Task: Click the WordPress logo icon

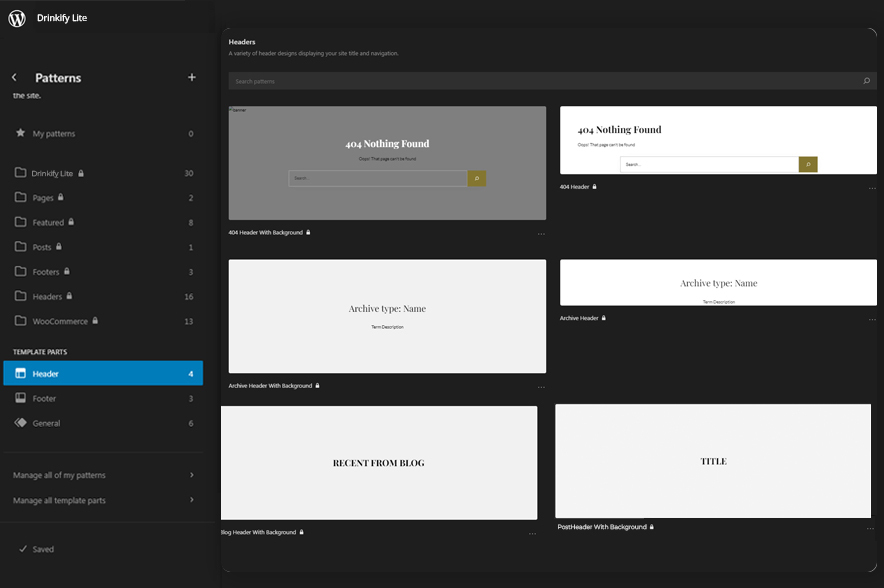Action: [15, 17]
